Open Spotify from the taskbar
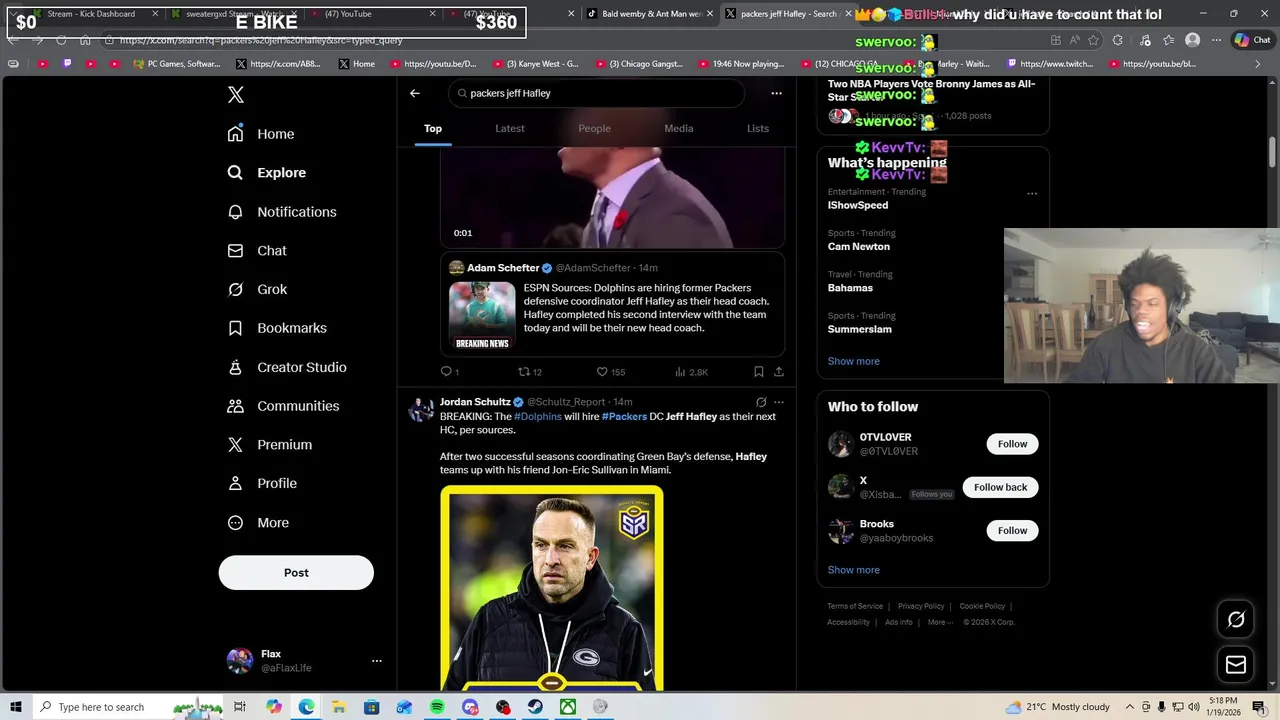This screenshot has height=720, width=1280. (x=437, y=707)
